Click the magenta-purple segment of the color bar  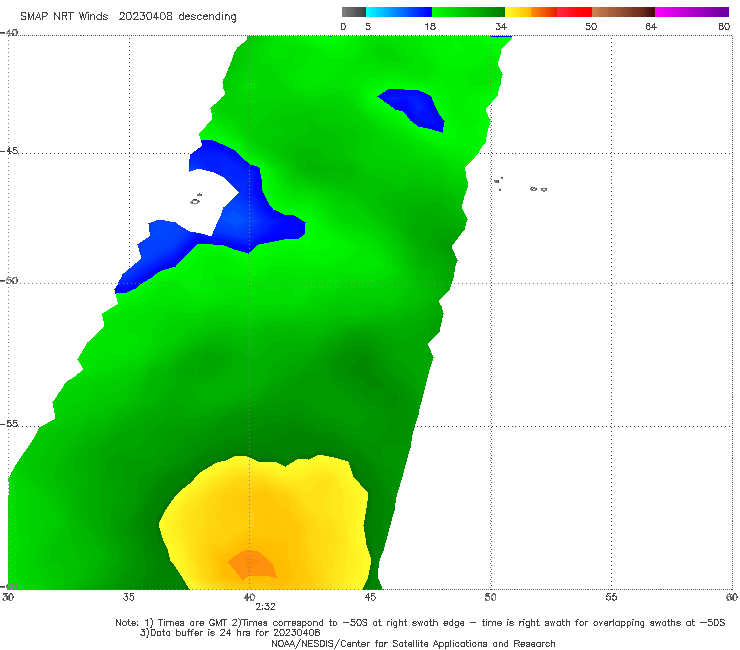pyautogui.click(x=692, y=12)
